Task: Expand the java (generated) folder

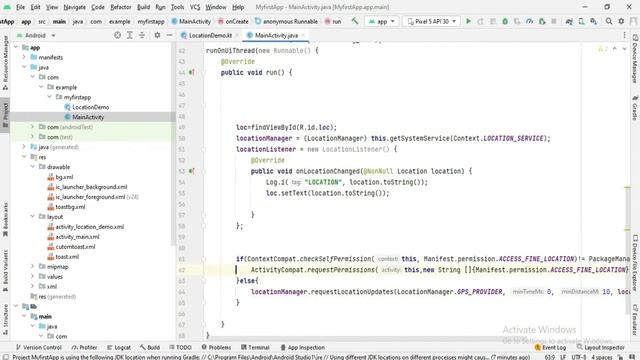Action: [24, 147]
